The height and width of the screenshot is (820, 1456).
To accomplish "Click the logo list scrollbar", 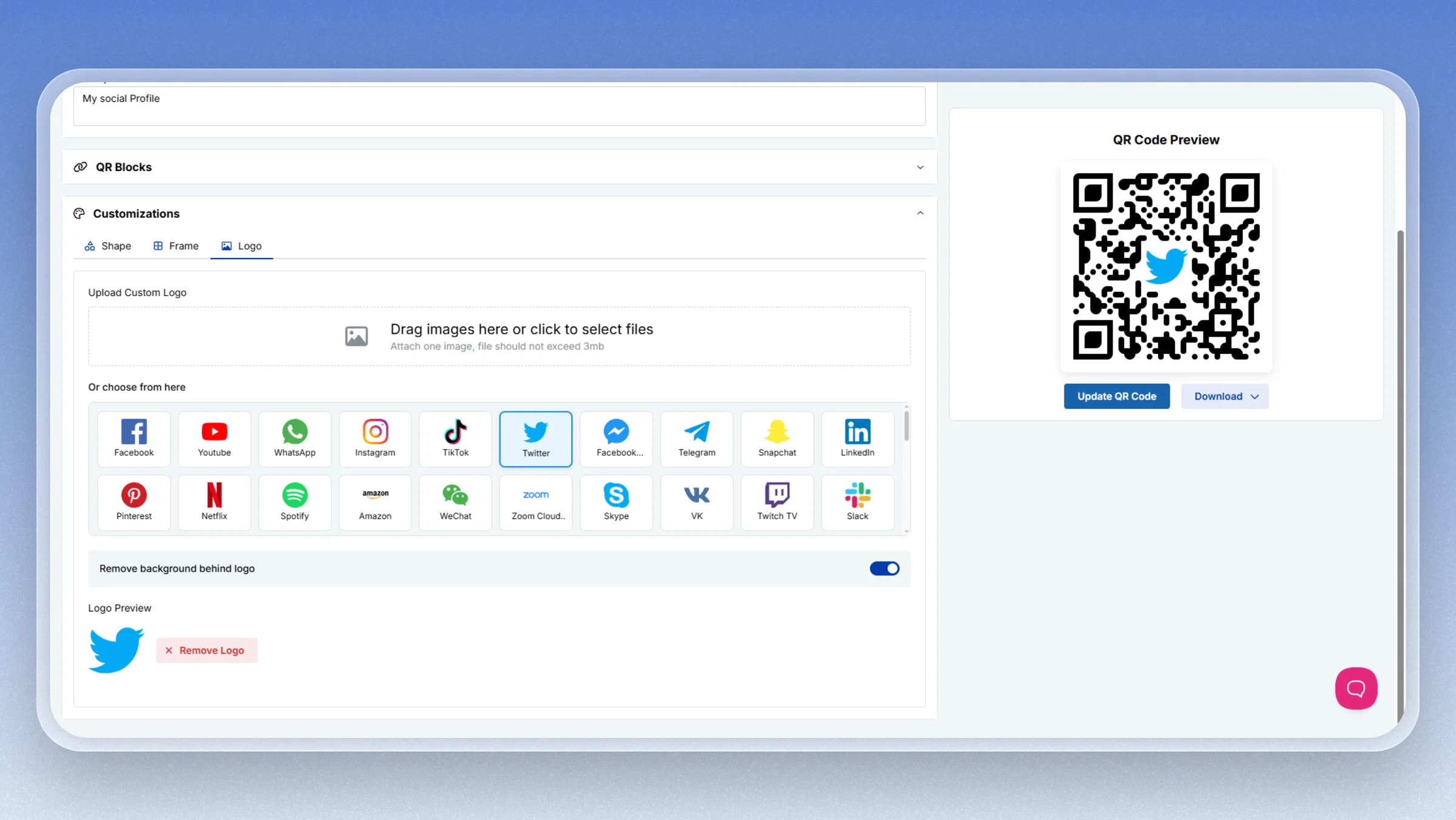I will 906,425.
